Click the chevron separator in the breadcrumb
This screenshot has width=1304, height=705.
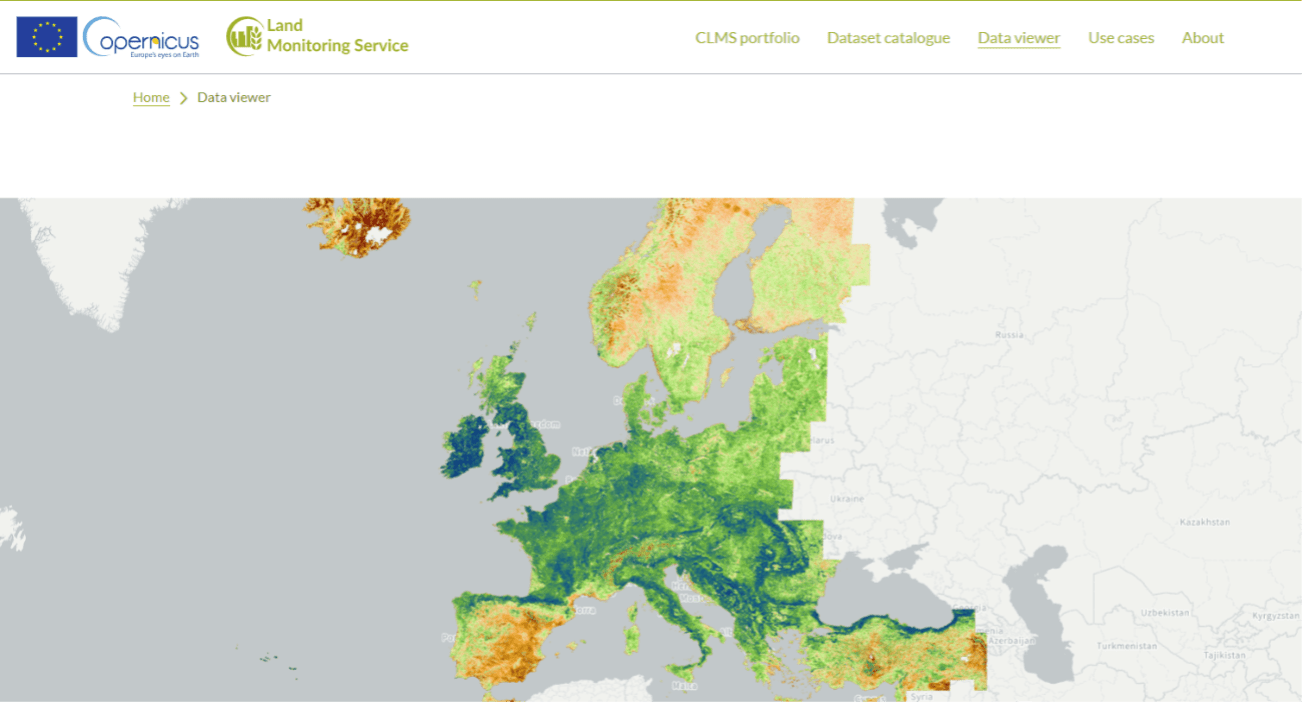pyautogui.click(x=182, y=97)
